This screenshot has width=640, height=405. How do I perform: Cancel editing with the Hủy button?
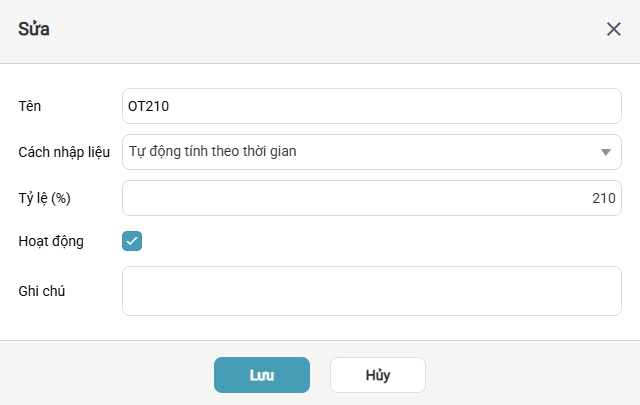[x=378, y=375]
